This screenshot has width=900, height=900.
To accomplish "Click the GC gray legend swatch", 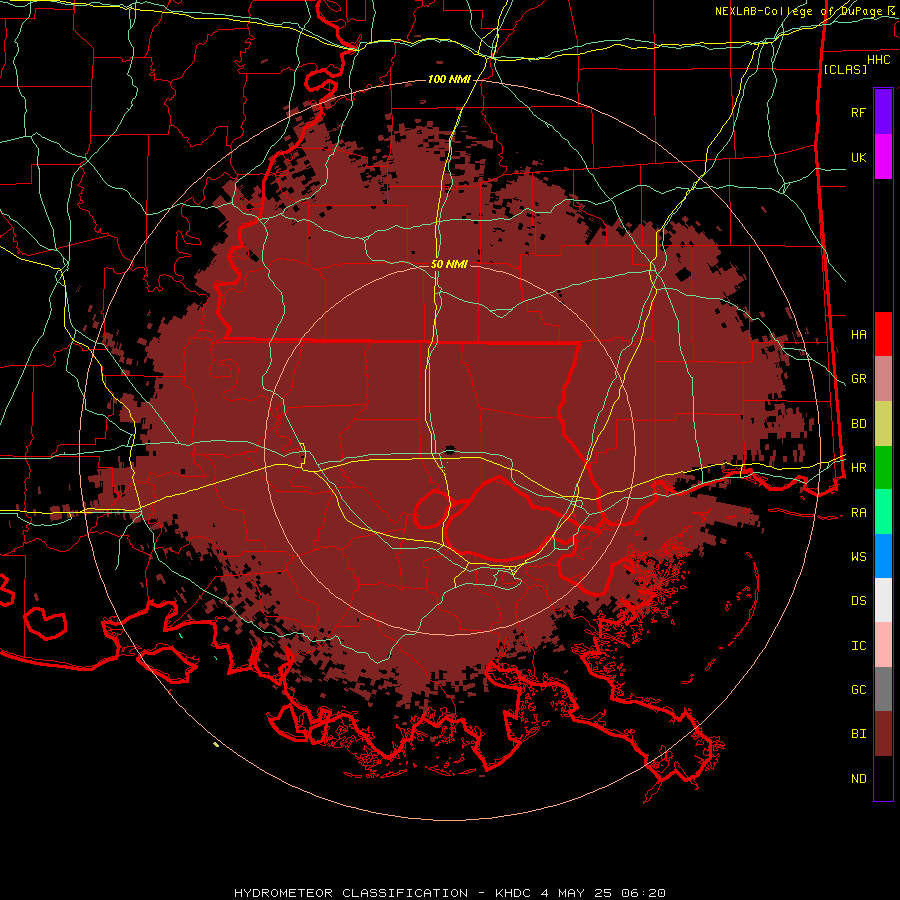I will tap(883, 689).
